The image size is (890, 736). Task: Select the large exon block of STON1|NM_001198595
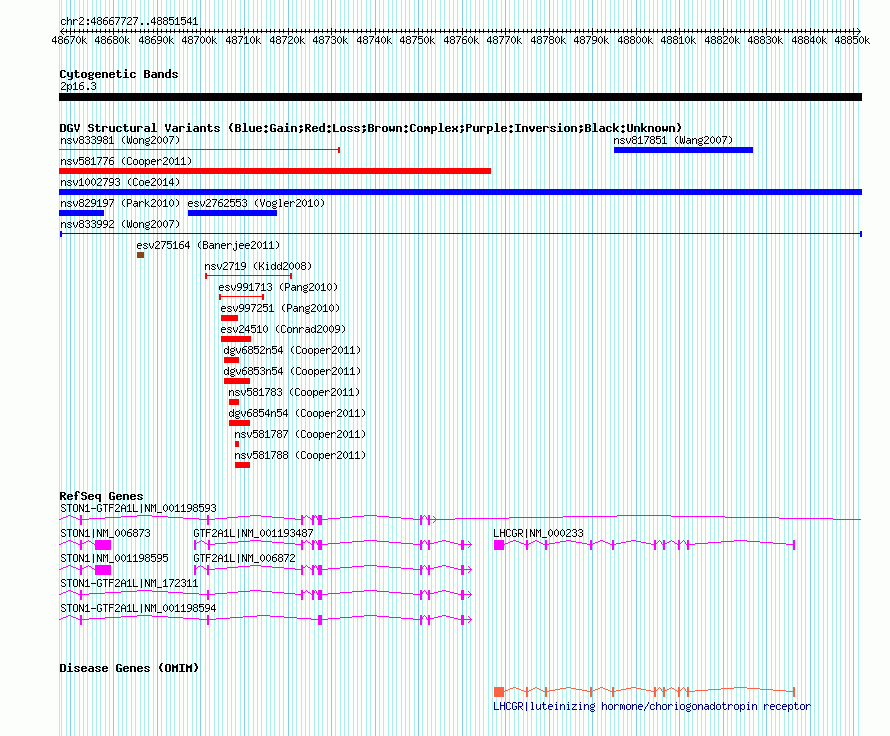(x=103, y=570)
